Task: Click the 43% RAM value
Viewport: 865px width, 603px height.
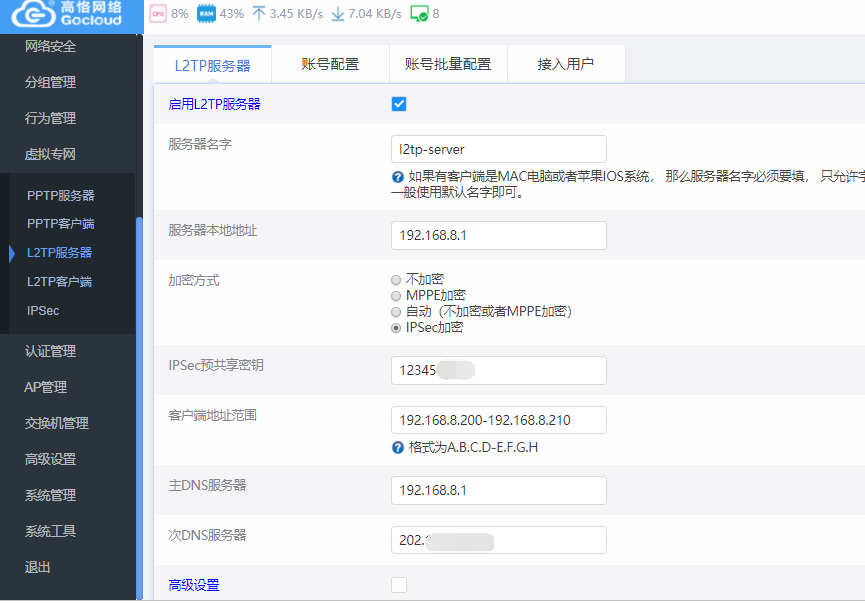Action: pos(232,14)
